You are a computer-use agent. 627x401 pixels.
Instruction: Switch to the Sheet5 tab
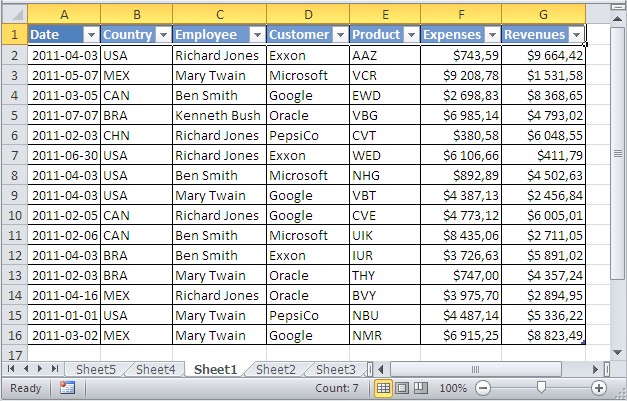(x=96, y=369)
